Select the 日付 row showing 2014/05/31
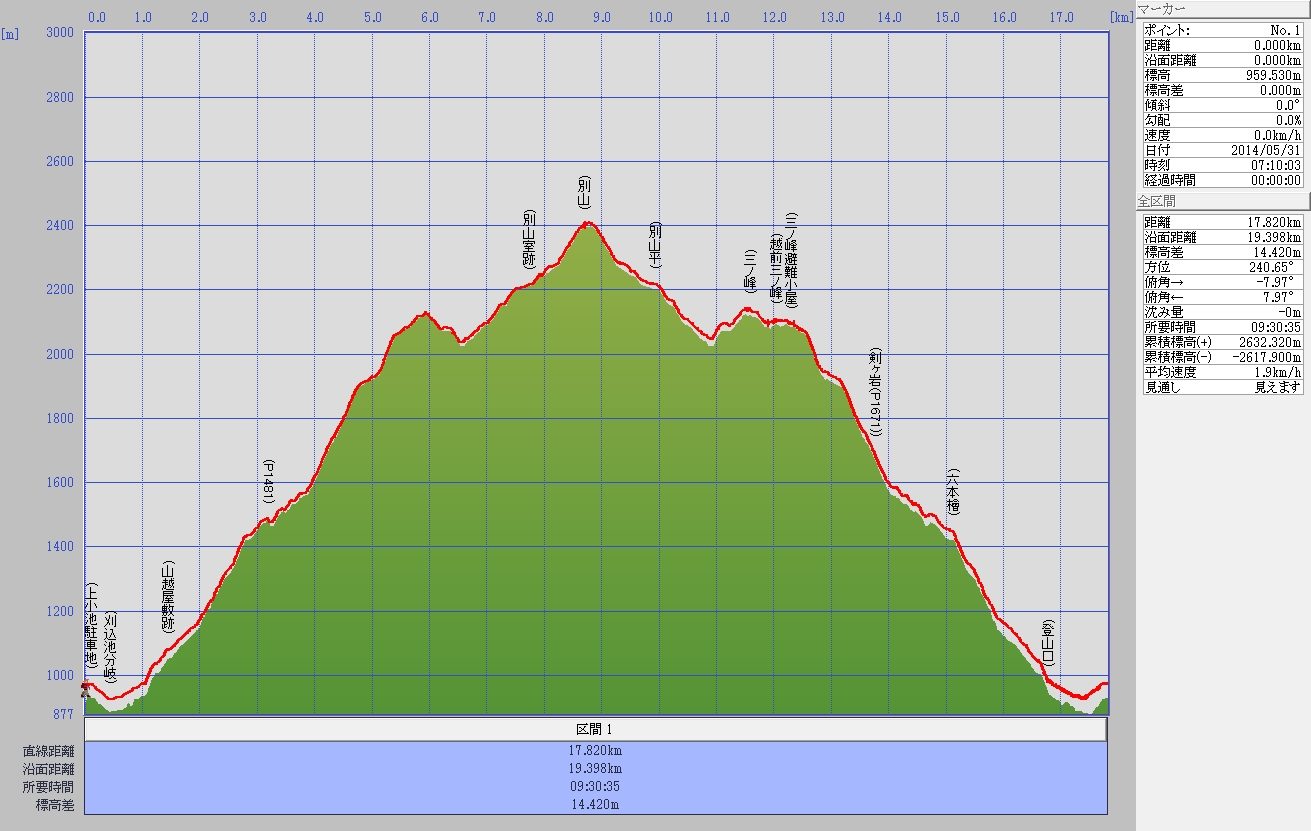The width and height of the screenshot is (1311, 831). point(1223,150)
